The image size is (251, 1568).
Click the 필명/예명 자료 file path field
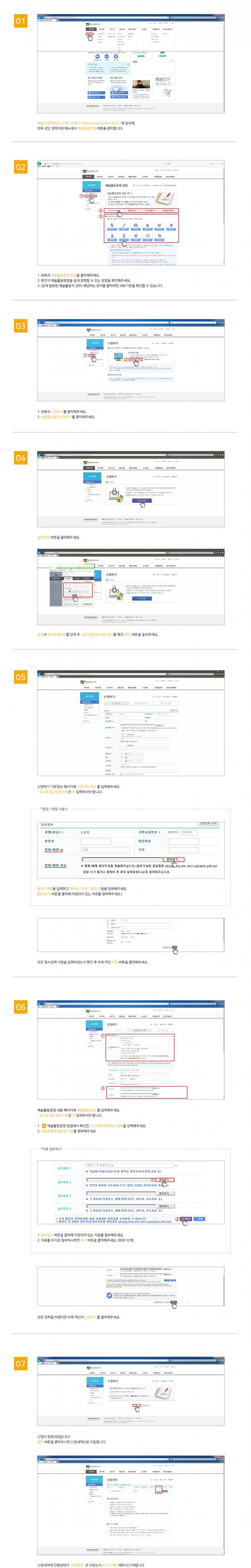pyautogui.click(x=122, y=860)
